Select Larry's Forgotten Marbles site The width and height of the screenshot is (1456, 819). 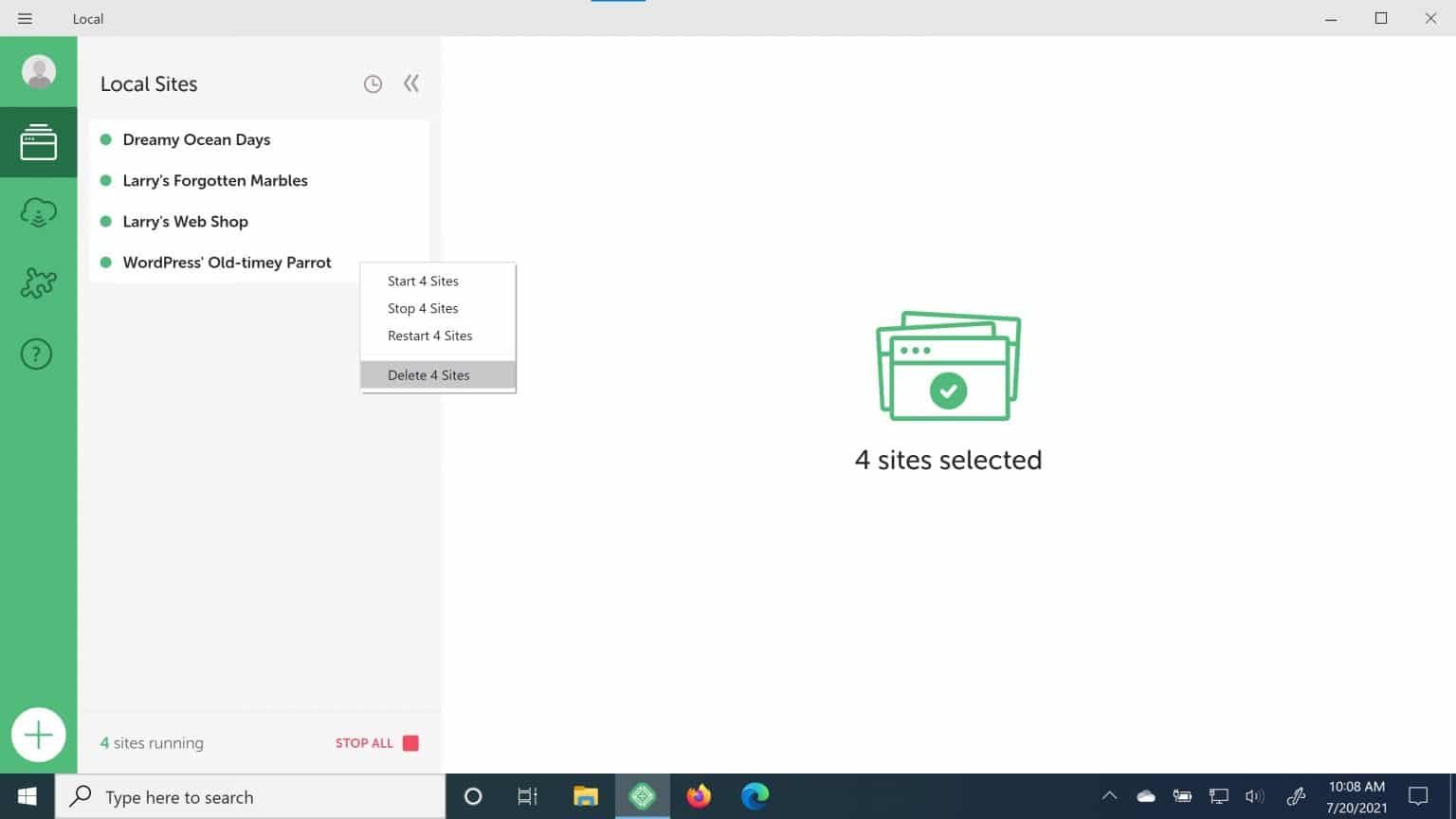pos(215,181)
